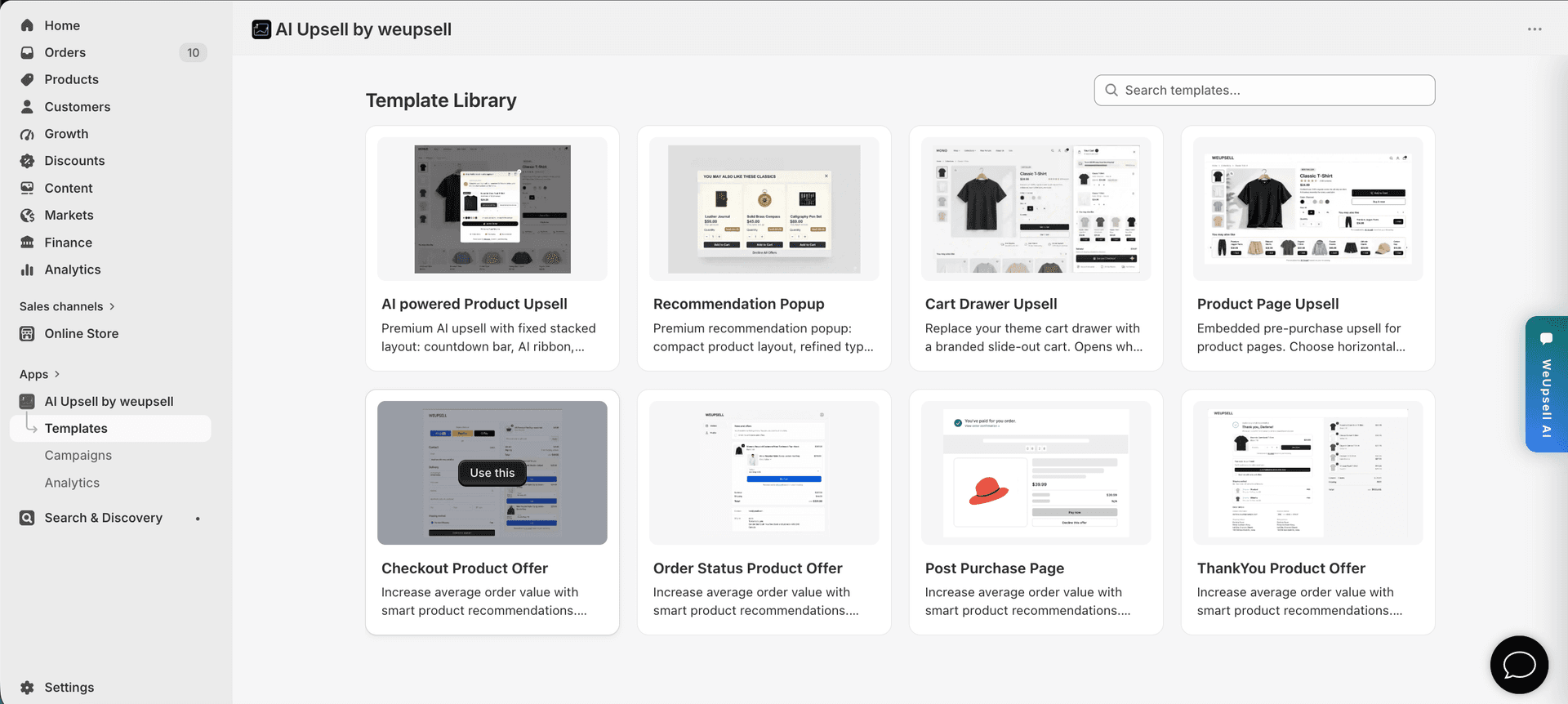This screenshot has width=1568, height=704.
Task: Expand the Sales channels section
Action: 67,306
